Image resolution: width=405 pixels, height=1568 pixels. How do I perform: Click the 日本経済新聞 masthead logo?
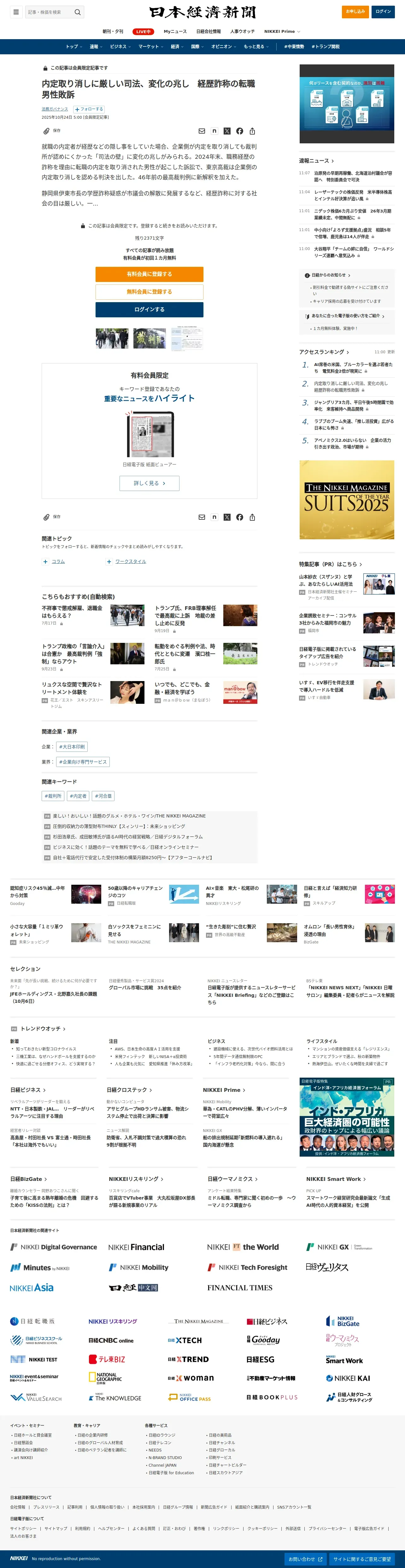point(202,12)
